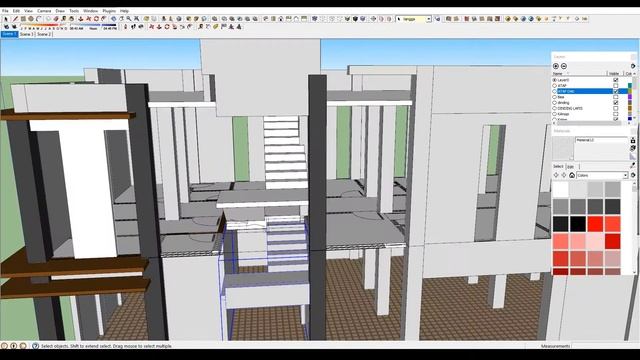Select the Tape Measure tool
The width and height of the screenshot is (640, 360).
[200, 27]
